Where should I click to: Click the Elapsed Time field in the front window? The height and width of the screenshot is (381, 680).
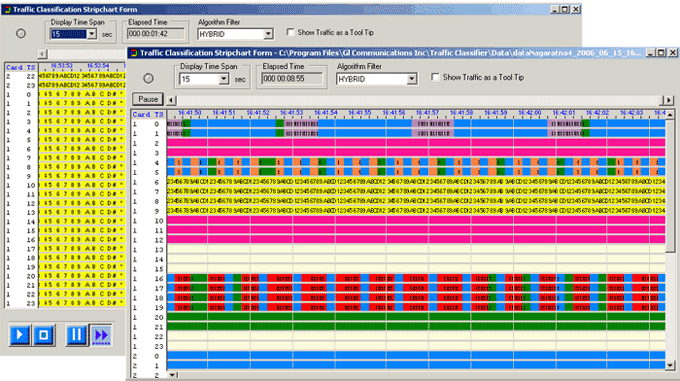coord(292,79)
